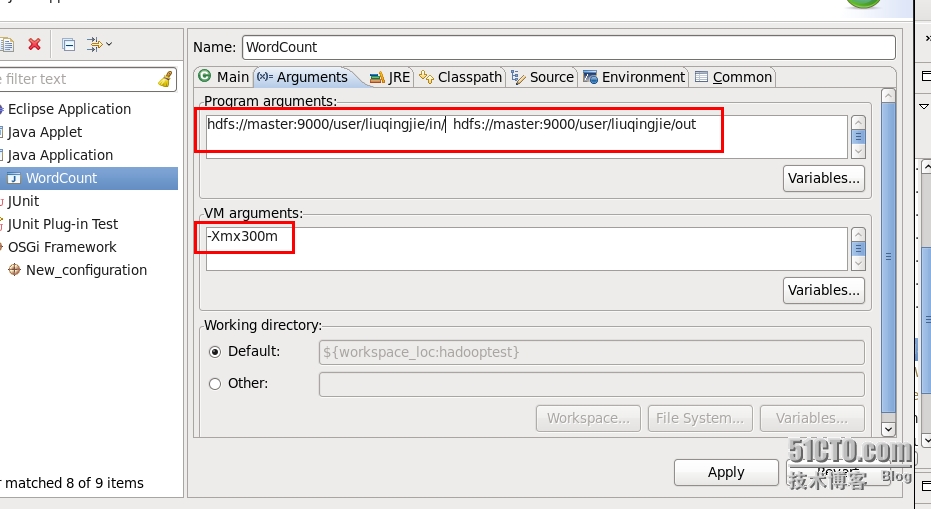
Task: Open the filter launch configurations dropdown
Action: 99,45
